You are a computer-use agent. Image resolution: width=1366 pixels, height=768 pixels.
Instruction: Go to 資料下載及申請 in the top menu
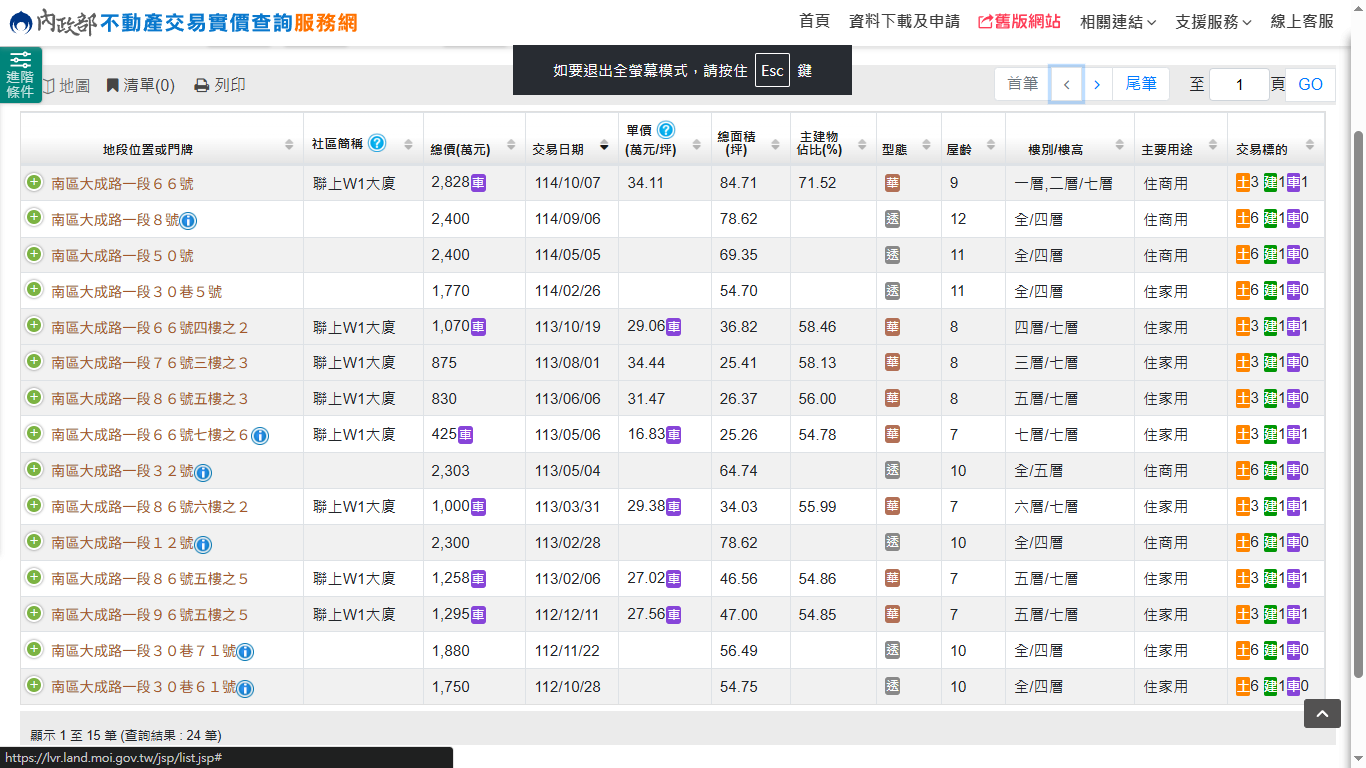pyautogui.click(x=904, y=22)
